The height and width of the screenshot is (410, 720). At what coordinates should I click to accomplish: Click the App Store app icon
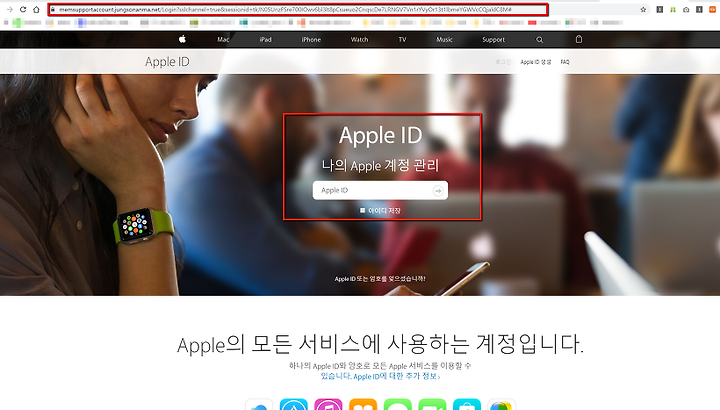pos(294,405)
